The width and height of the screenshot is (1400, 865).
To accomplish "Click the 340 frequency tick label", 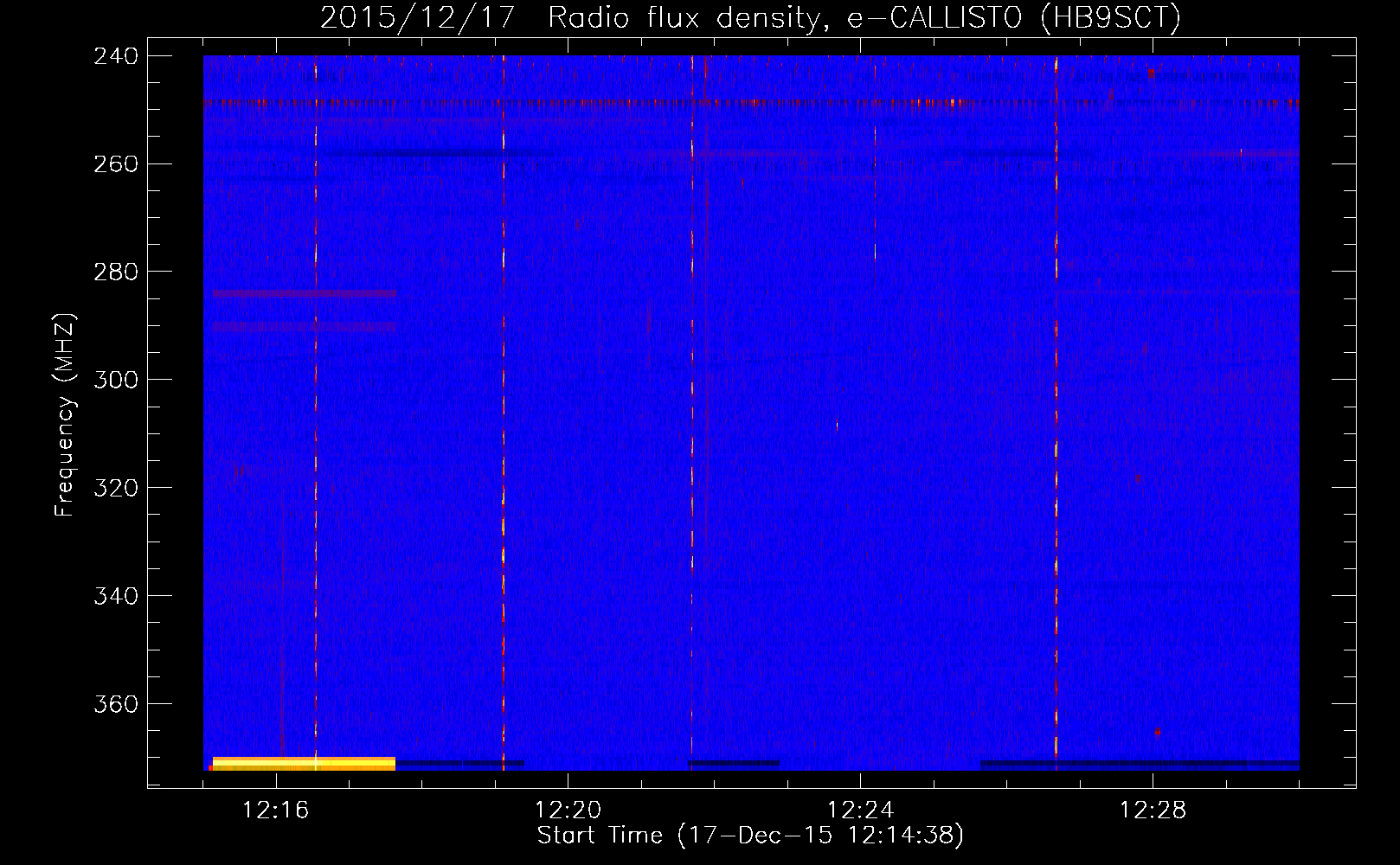I will tap(116, 597).
